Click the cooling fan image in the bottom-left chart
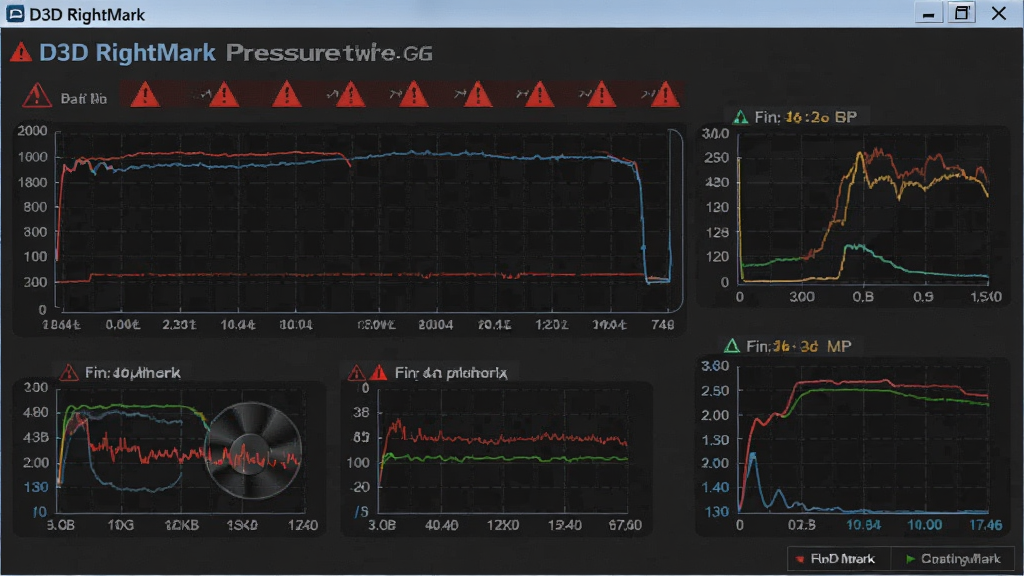This screenshot has width=1024, height=576. 253,451
